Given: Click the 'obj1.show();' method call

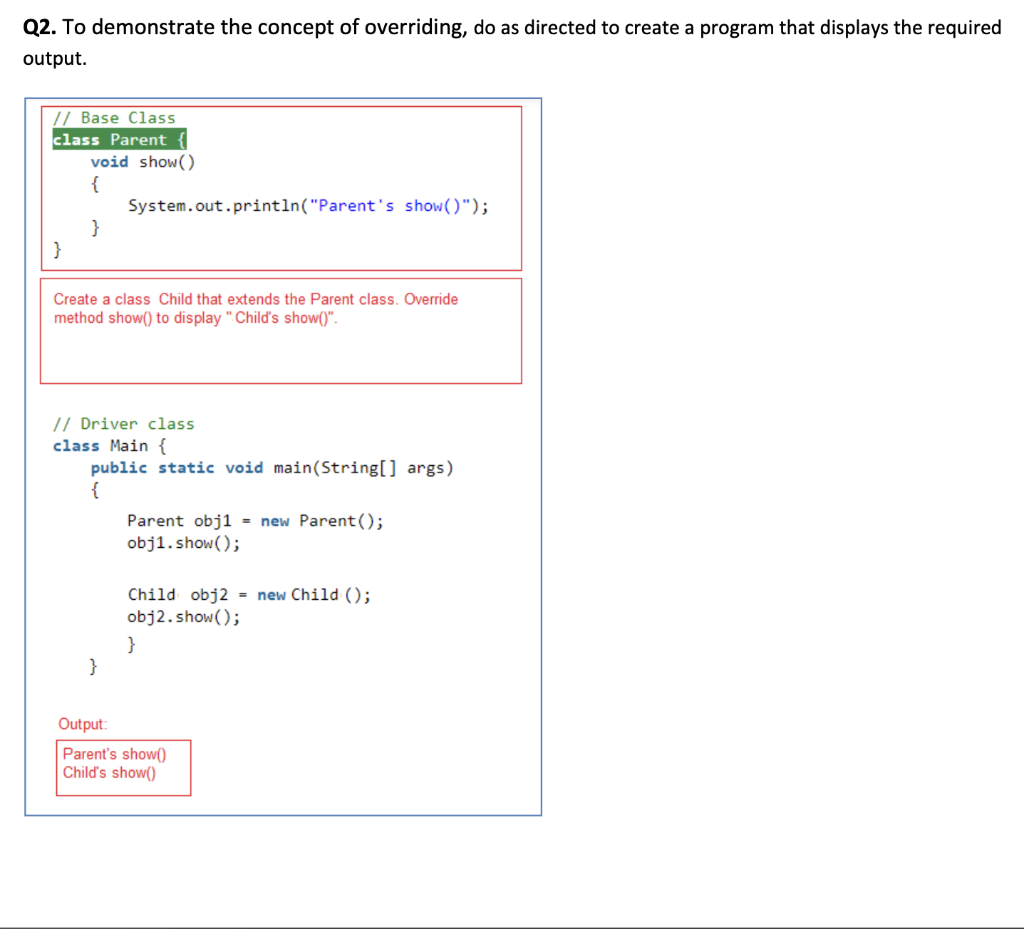Looking at the screenshot, I should point(184,543).
